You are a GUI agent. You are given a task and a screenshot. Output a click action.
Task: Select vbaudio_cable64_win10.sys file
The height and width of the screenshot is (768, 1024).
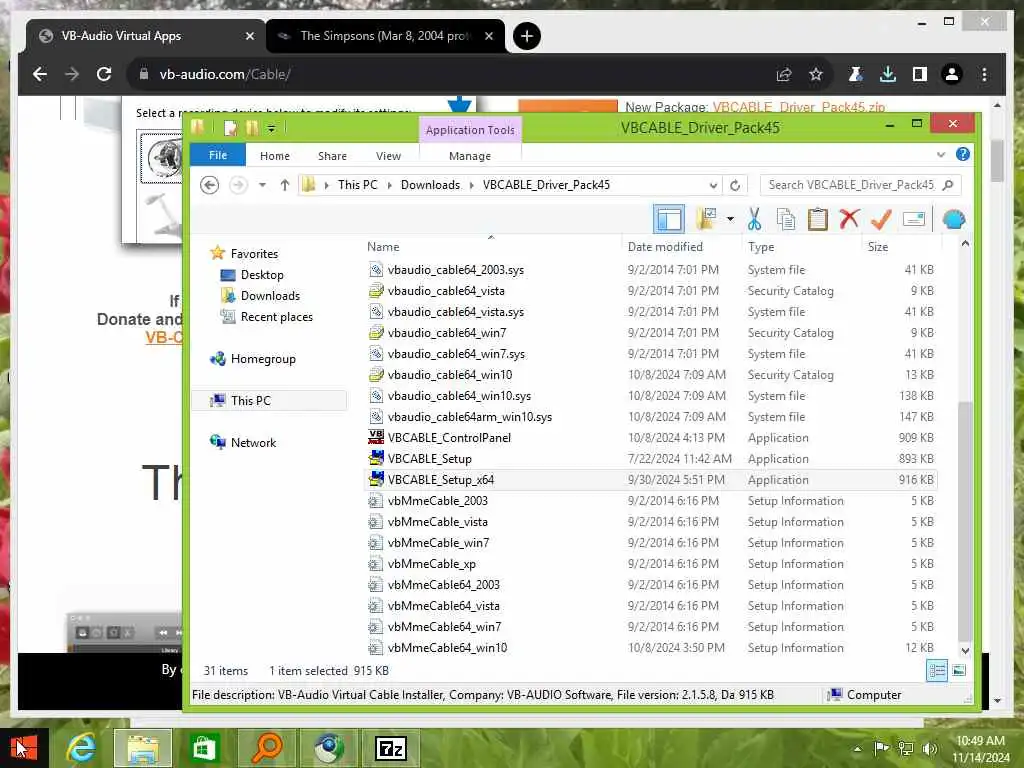point(459,396)
